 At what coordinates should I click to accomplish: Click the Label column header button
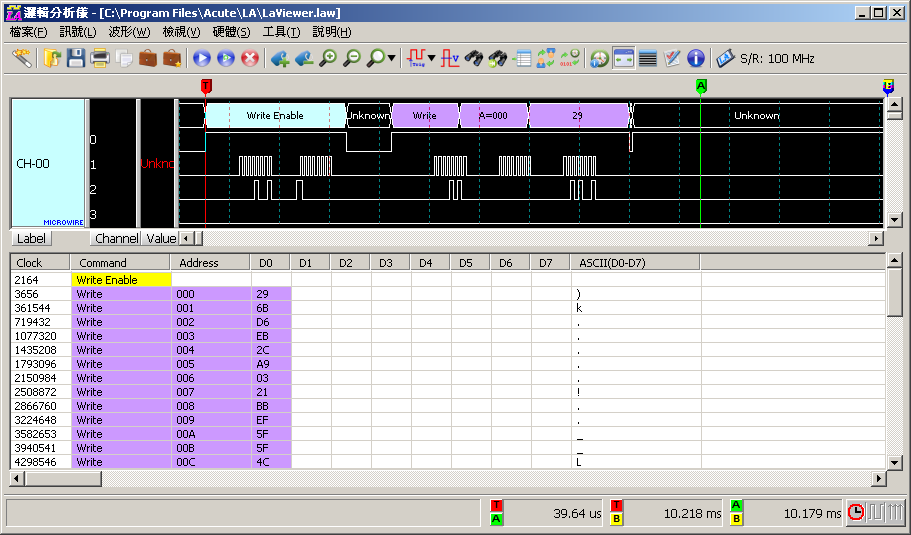coord(31,238)
